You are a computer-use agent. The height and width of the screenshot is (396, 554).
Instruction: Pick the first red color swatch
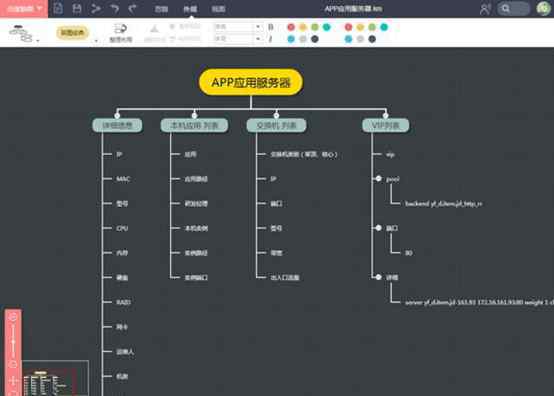click(291, 27)
